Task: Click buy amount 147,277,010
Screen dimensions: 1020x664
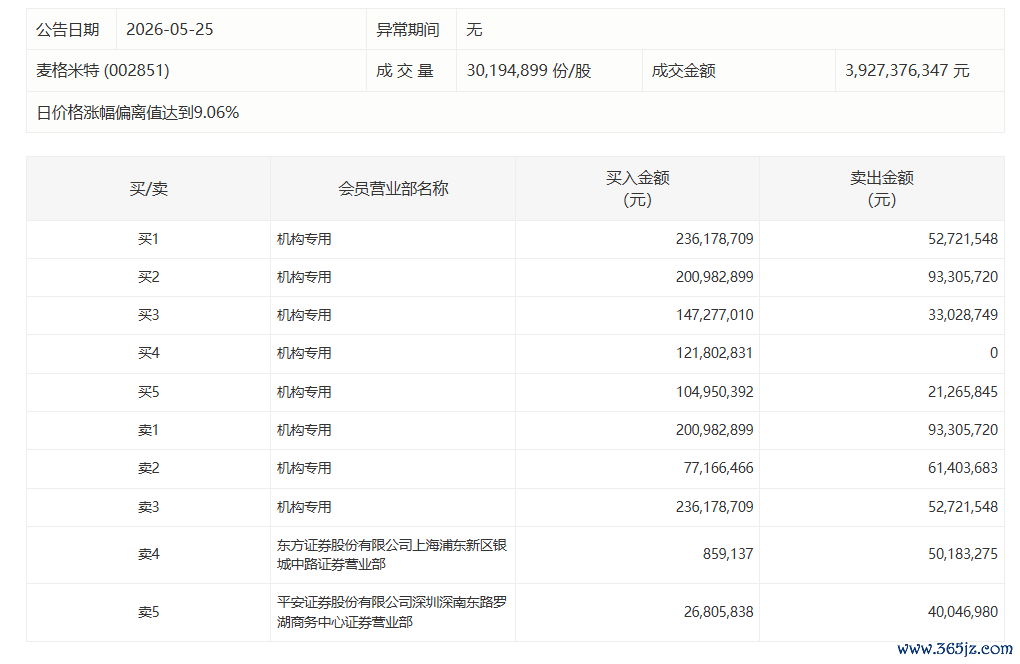Action: tap(714, 315)
